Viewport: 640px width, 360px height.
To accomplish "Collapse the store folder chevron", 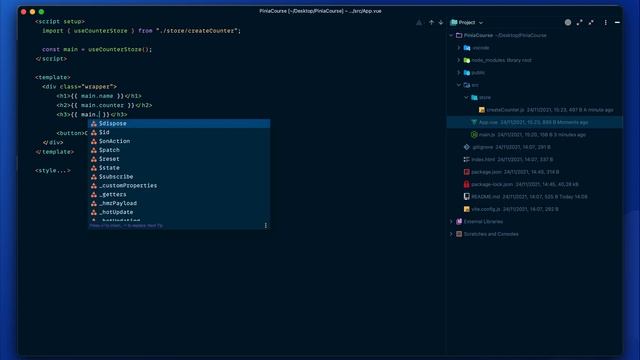I will pyautogui.click(x=467, y=97).
